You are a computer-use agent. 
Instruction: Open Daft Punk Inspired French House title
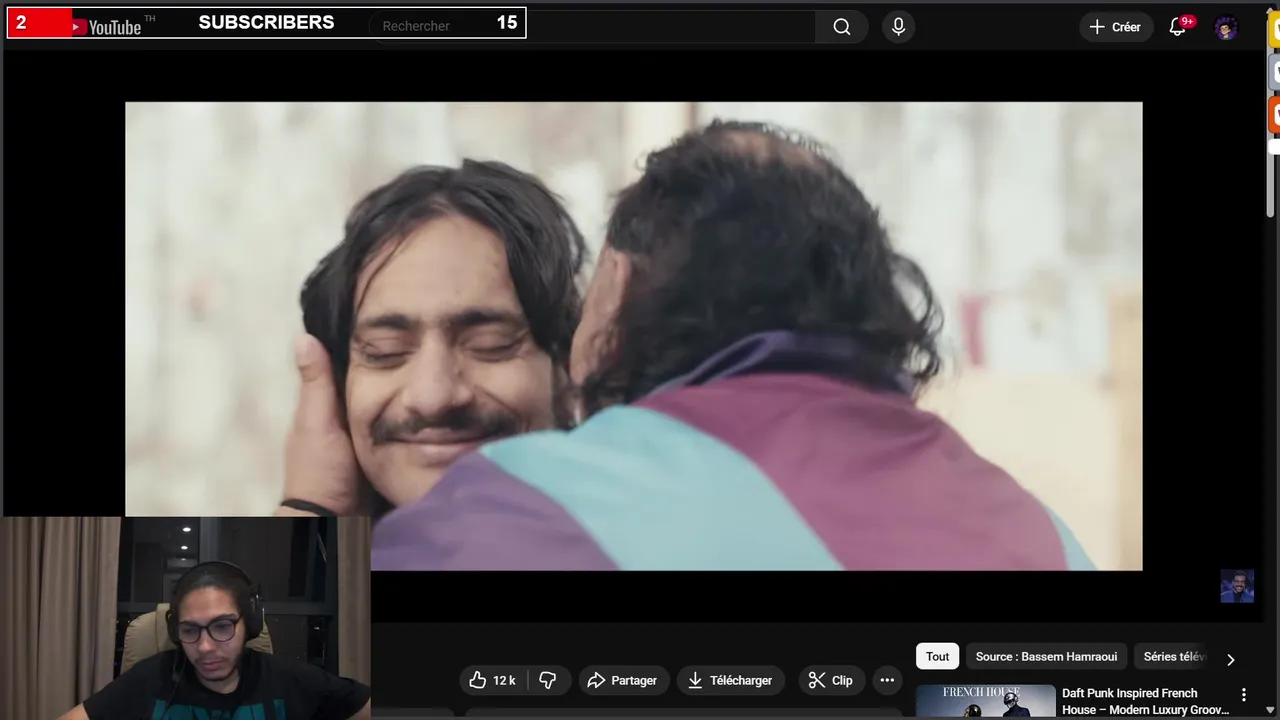point(1145,701)
